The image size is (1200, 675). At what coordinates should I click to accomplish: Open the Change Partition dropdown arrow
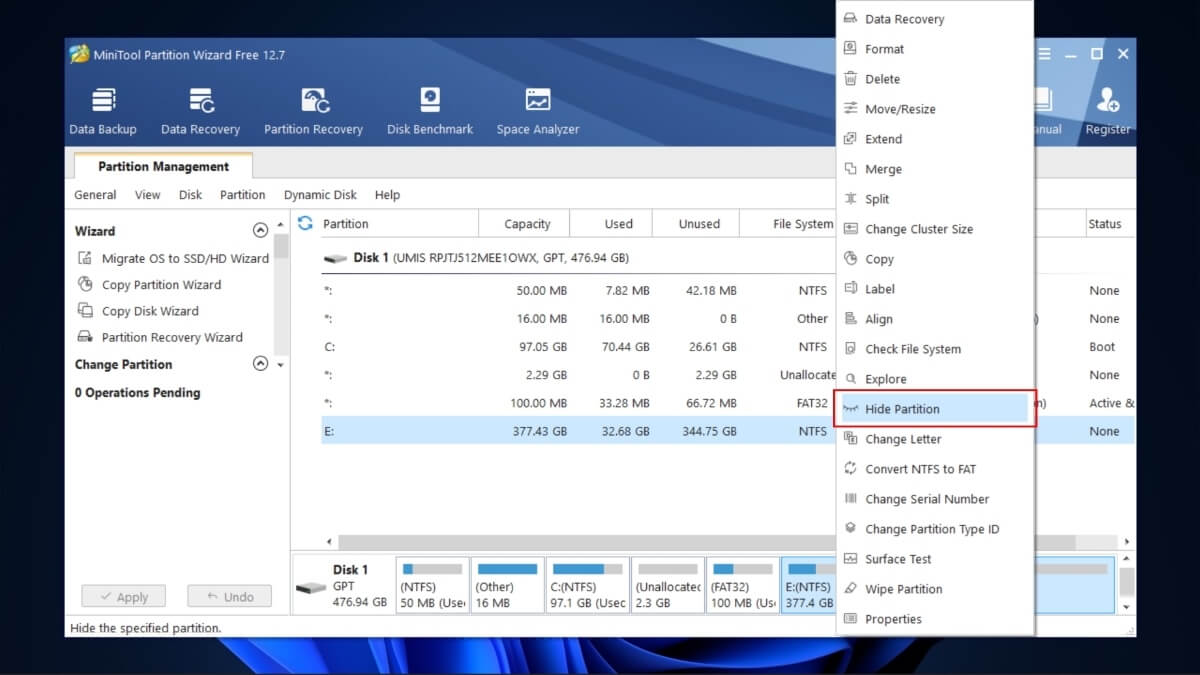tap(280, 365)
